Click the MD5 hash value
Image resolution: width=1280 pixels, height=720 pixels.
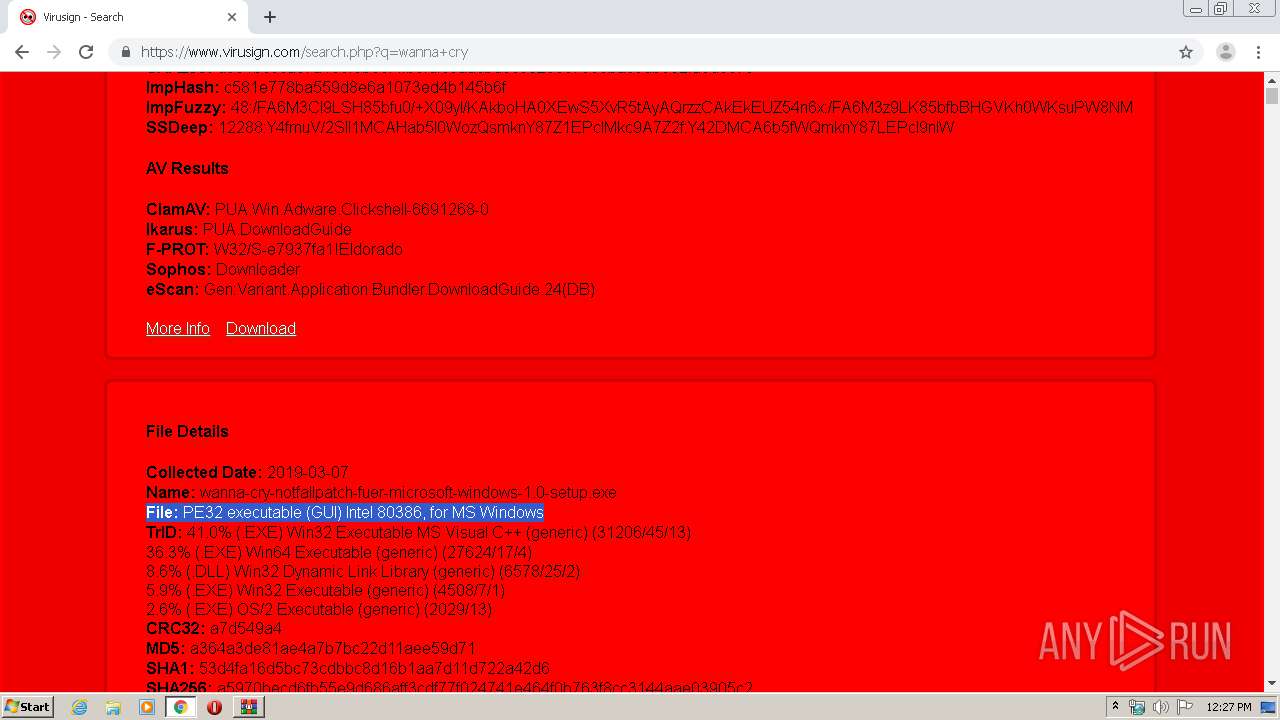click(333, 648)
